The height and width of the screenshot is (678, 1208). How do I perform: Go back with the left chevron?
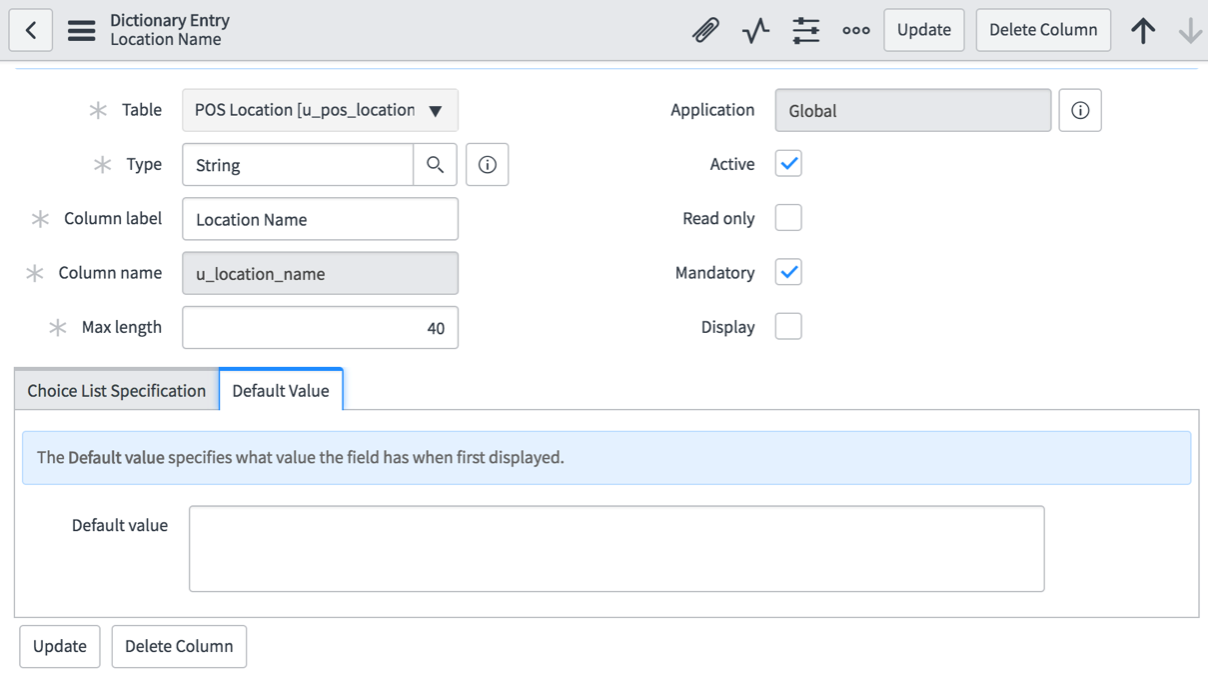pos(31,30)
